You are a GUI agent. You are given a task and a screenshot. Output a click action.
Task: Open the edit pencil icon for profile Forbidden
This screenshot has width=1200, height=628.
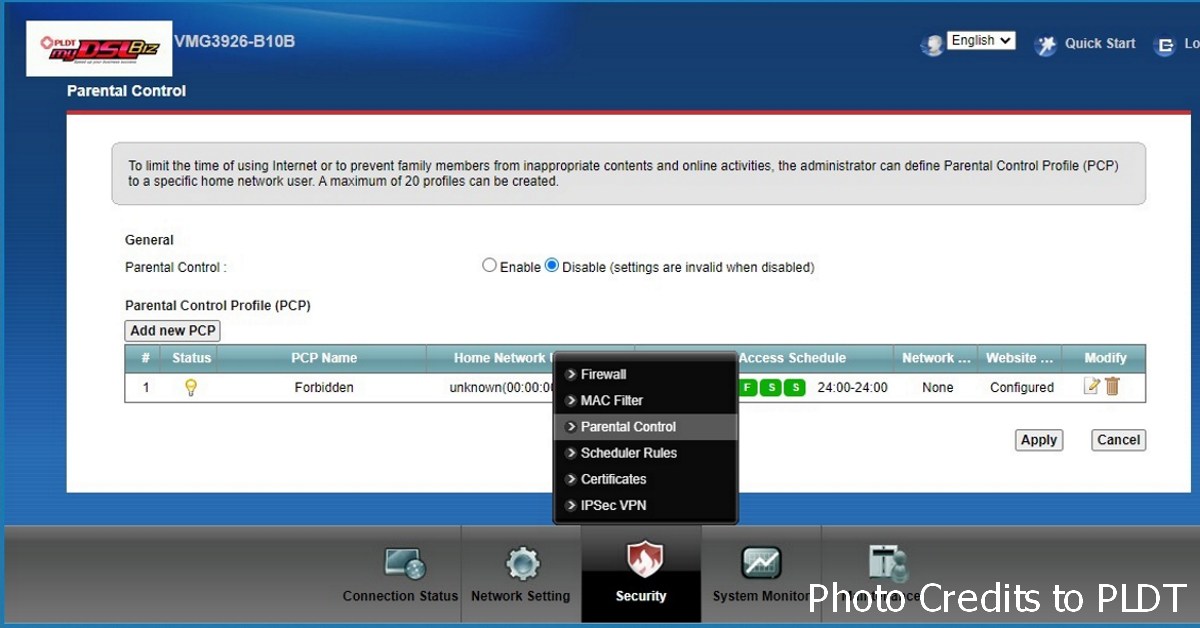click(1092, 387)
